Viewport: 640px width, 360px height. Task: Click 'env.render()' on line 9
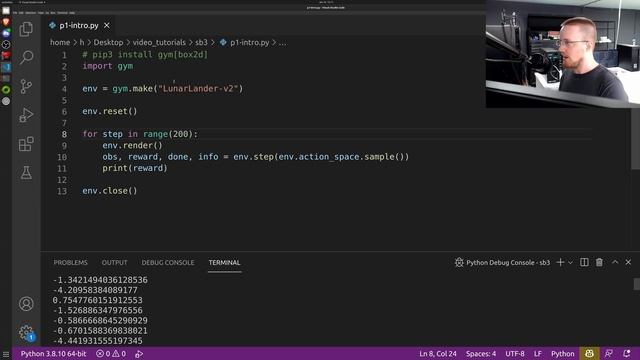point(132,146)
